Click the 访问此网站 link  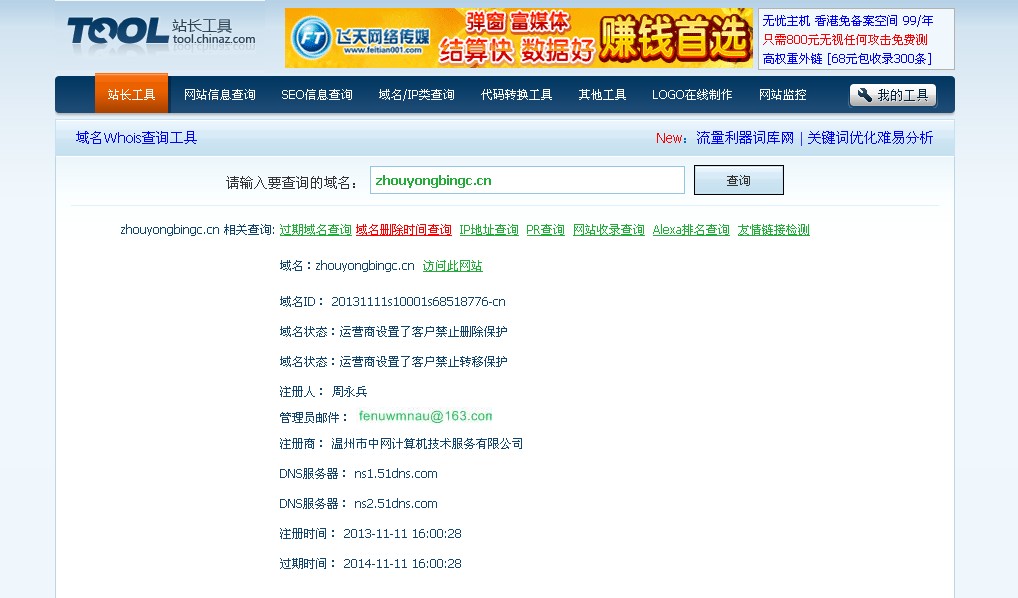pos(453,266)
